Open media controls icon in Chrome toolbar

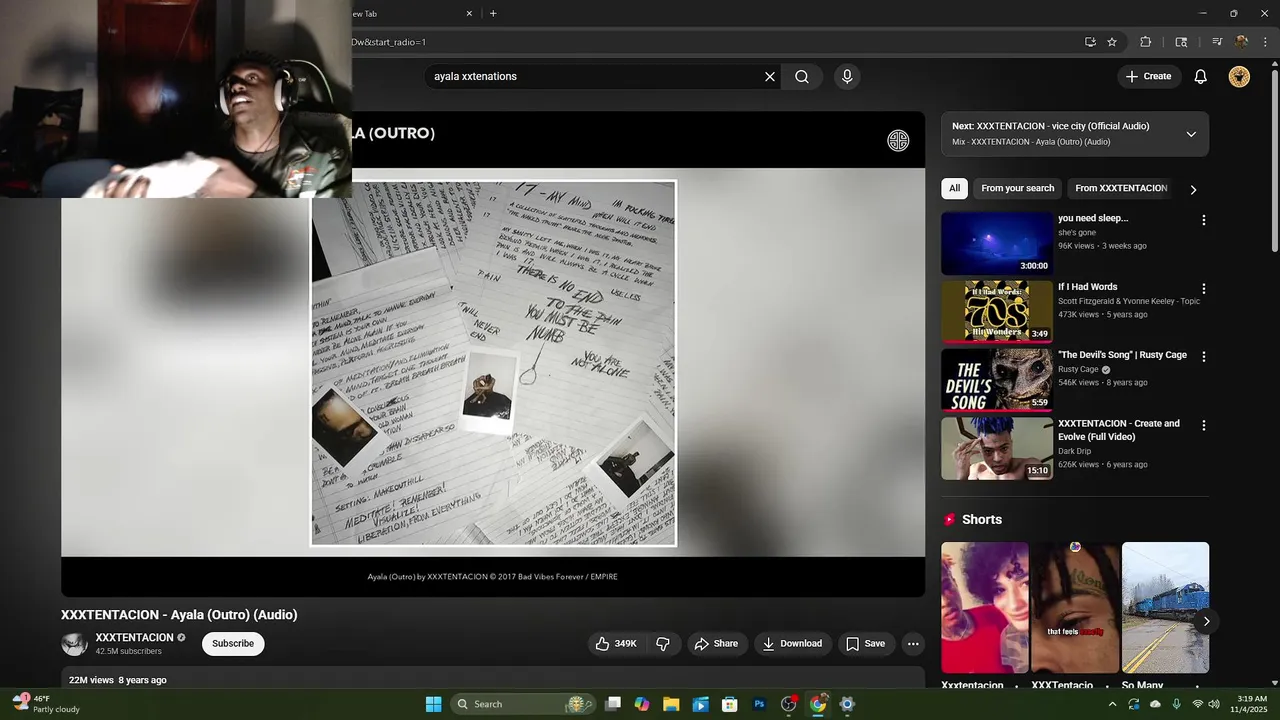coord(1217,42)
